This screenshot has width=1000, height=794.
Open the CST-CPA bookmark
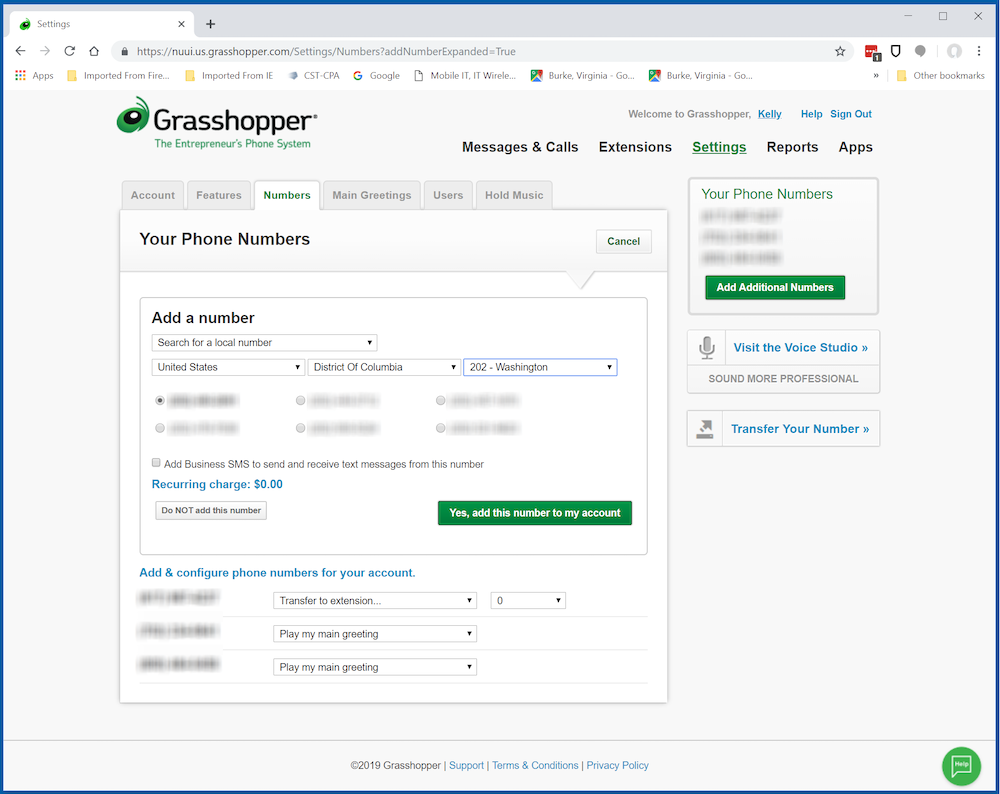click(314, 75)
